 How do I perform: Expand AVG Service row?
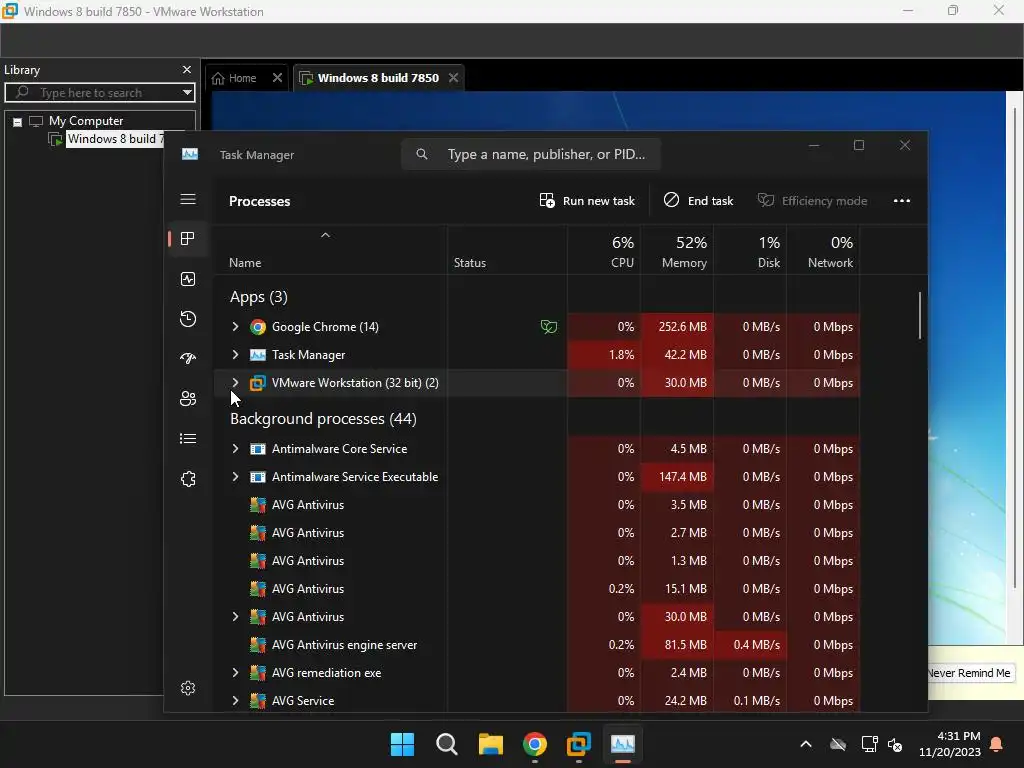tap(235, 701)
